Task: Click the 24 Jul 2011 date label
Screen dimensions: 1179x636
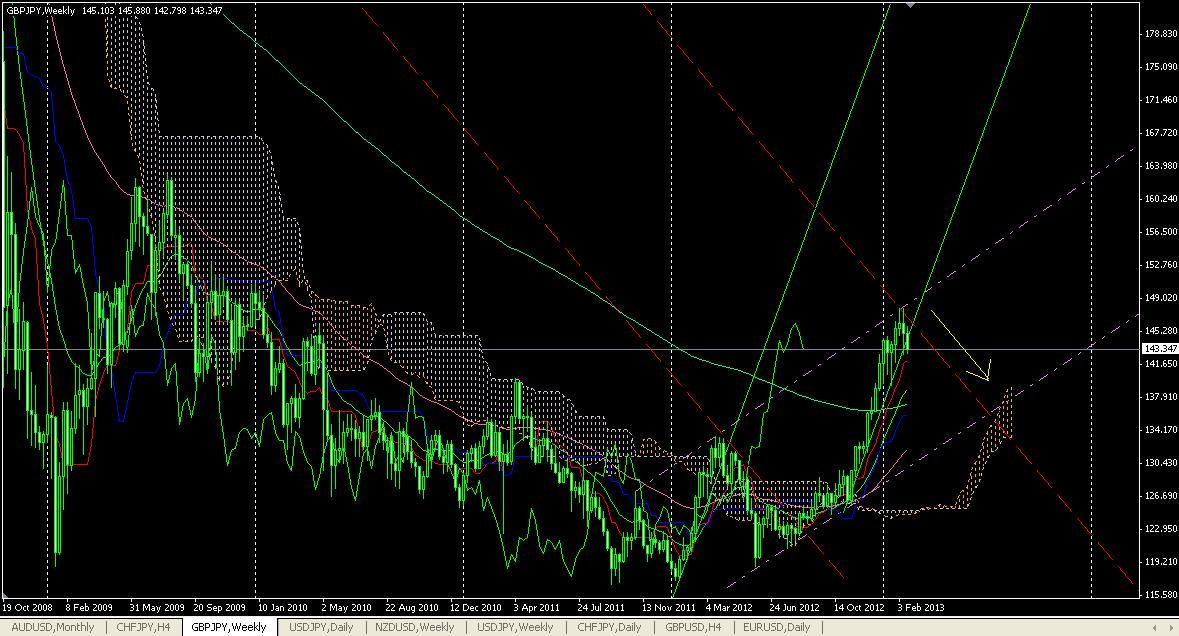Action: 601,607
